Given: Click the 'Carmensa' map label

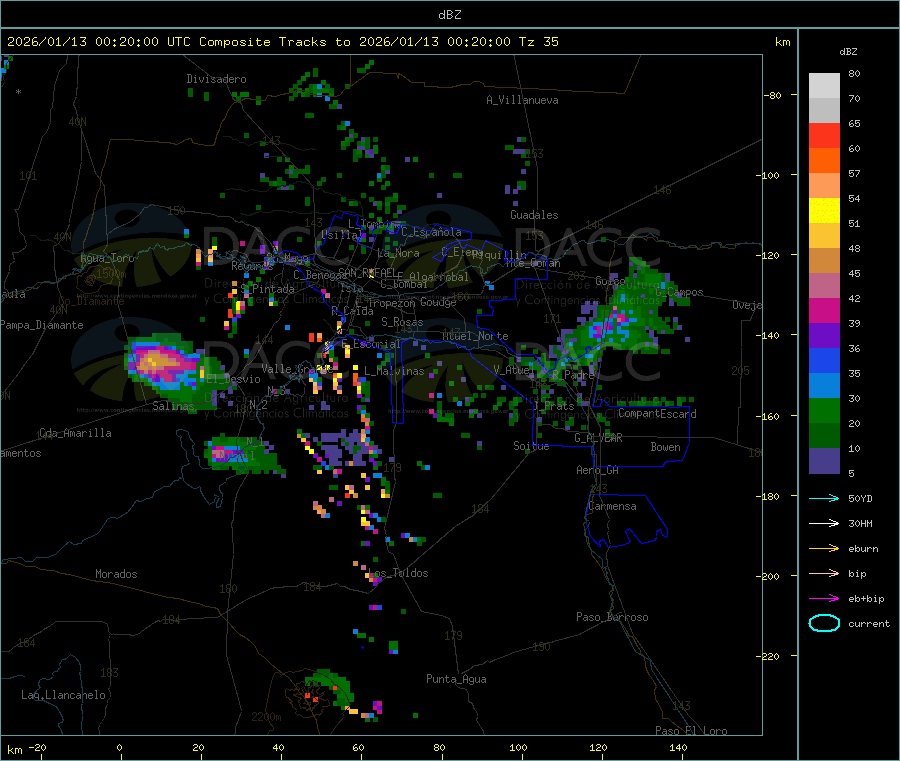Looking at the screenshot, I should point(612,506).
